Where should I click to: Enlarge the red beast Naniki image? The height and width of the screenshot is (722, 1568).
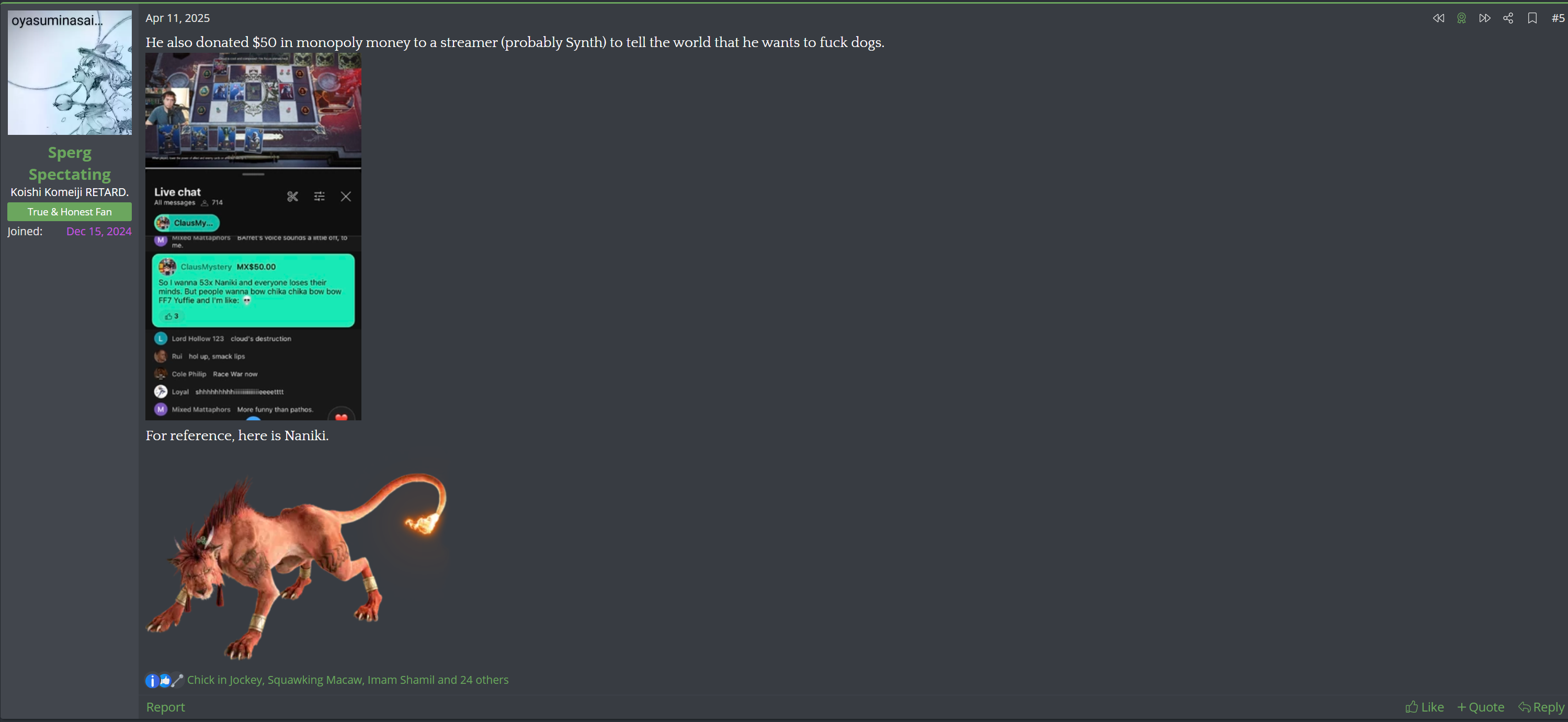[x=298, y=555]
